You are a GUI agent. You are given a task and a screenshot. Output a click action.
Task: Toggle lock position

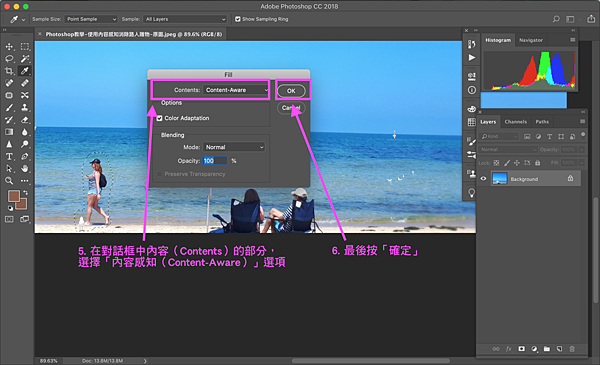[517, 163]
